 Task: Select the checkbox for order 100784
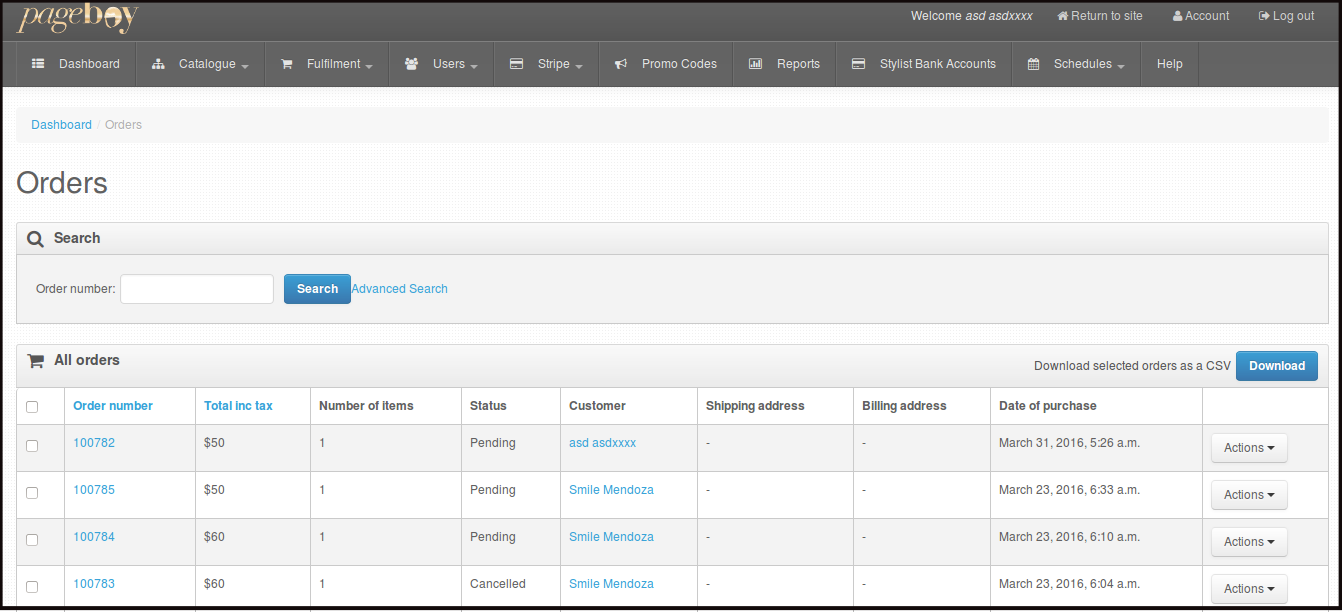pos(32,540)
